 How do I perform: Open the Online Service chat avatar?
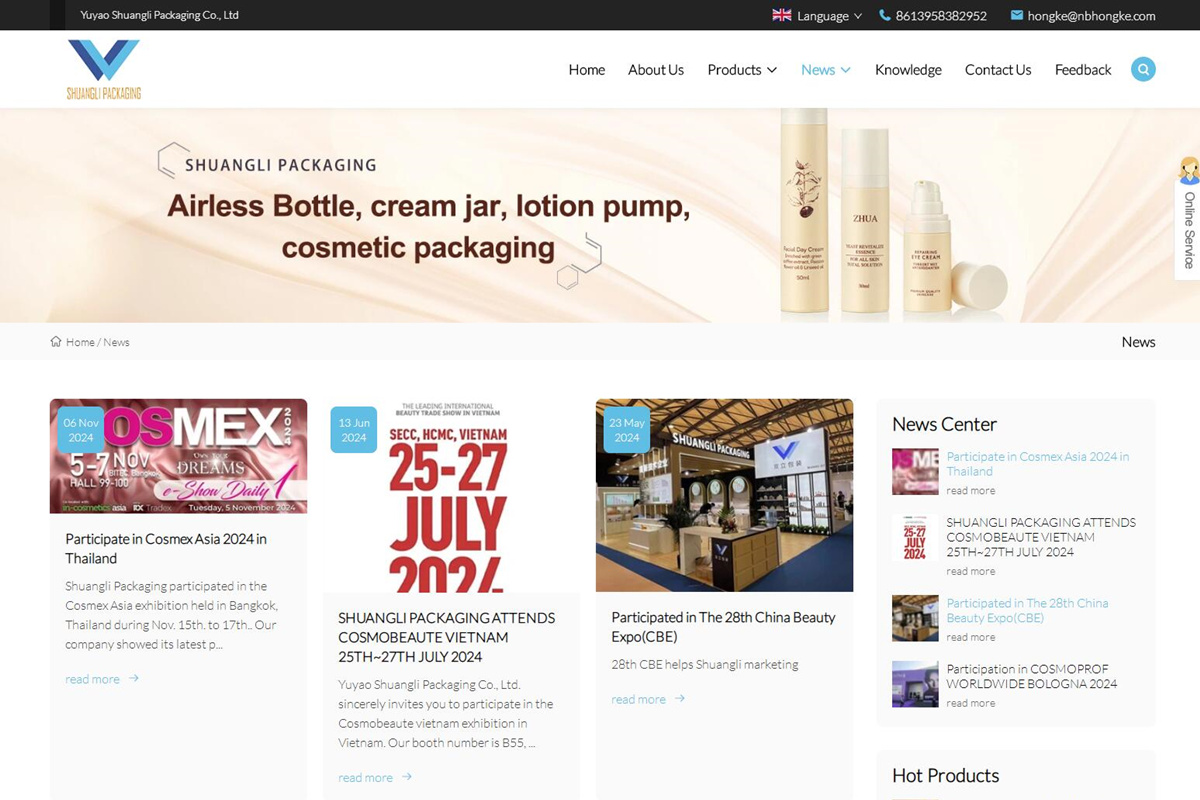pyautogui.click(x=1188, y=170)
